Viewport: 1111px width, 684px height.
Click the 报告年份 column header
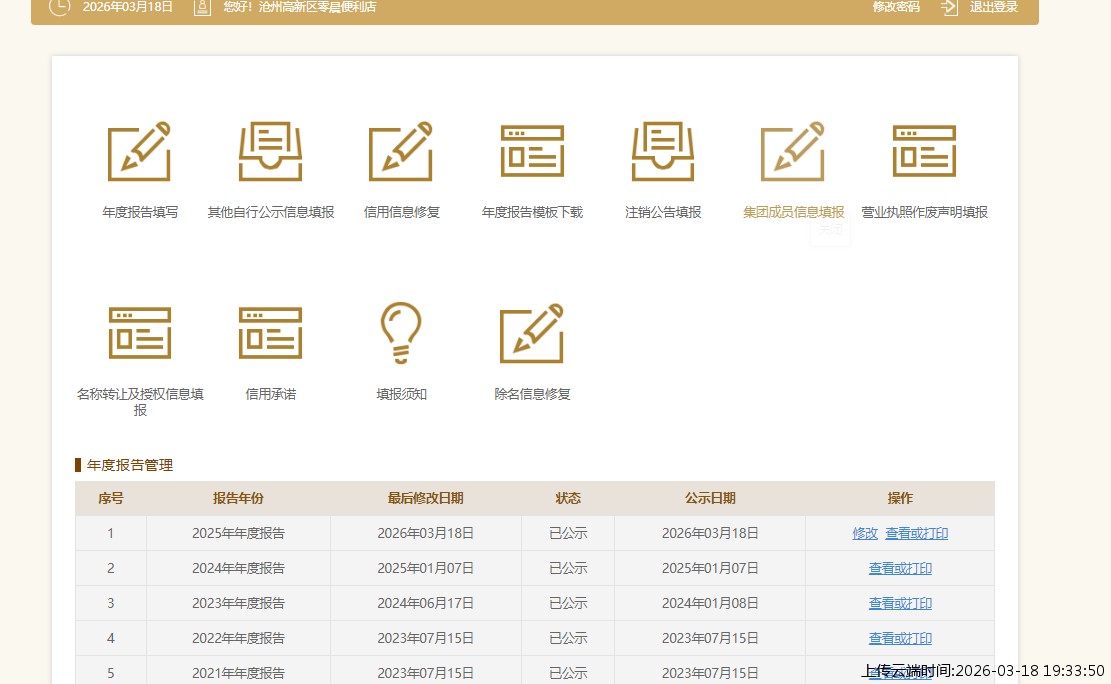[238, 499]
